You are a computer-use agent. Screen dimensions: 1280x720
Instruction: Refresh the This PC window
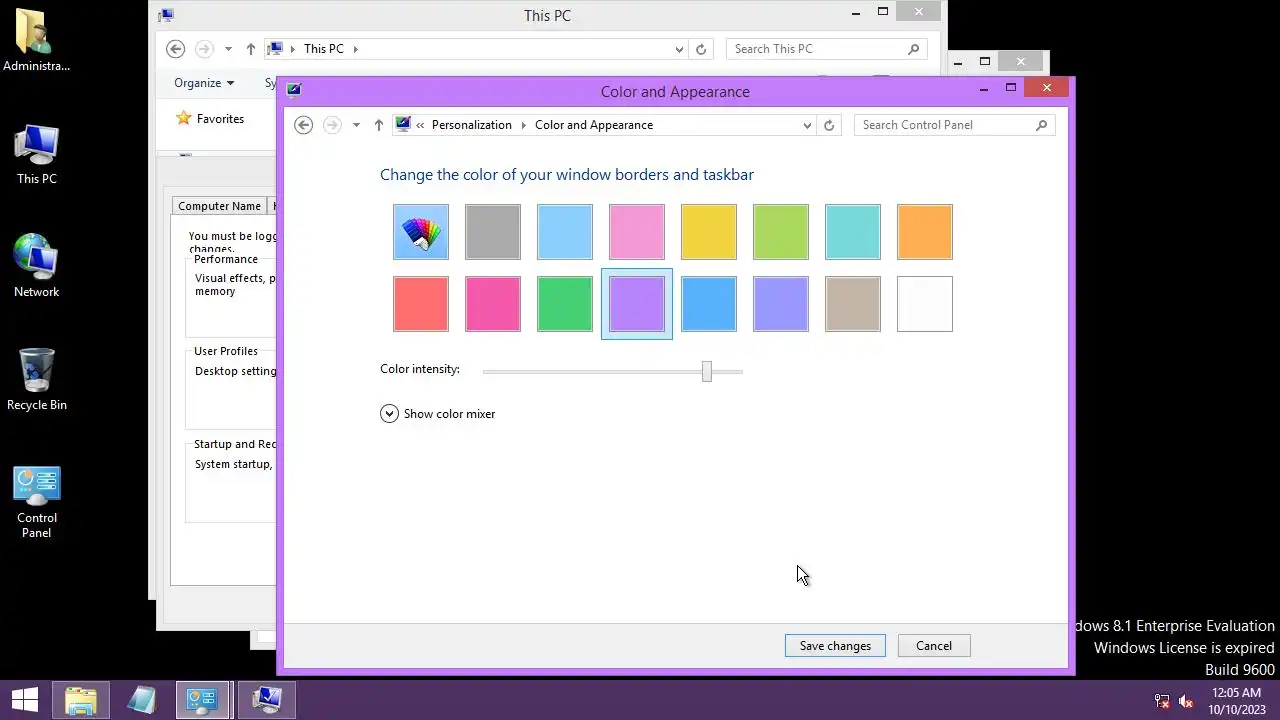701,49
